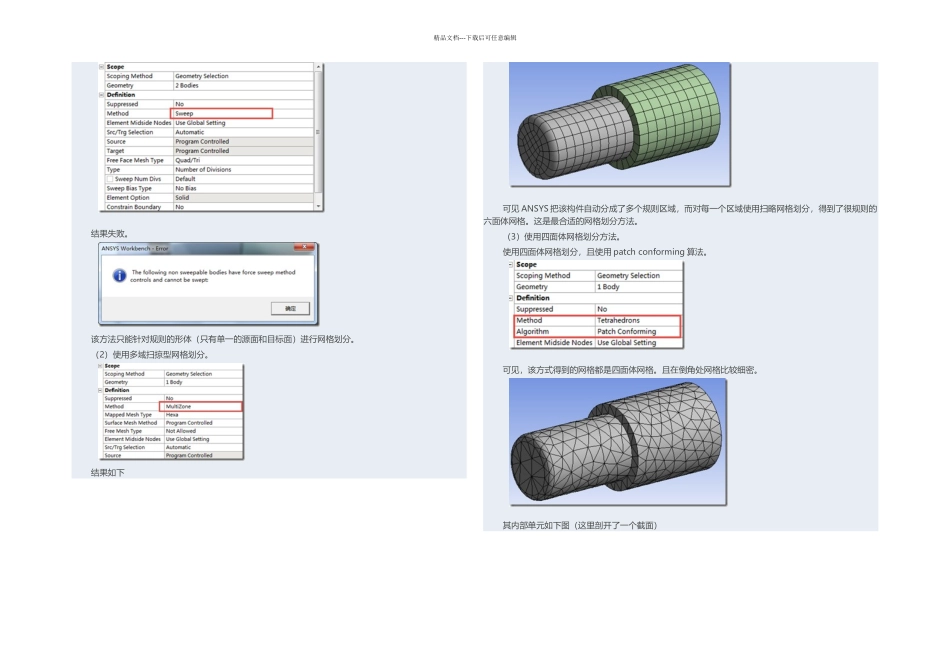
Task: Click the scroll-down arrow of the Sweep table
Action: tap(317, 207)
